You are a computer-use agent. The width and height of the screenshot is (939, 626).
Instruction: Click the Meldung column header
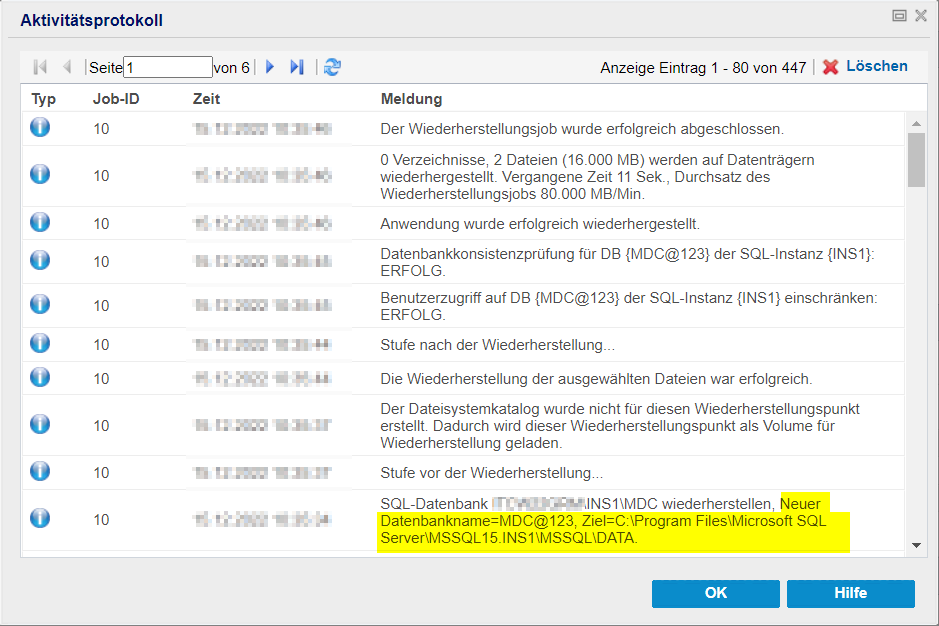tap(411, 99)
